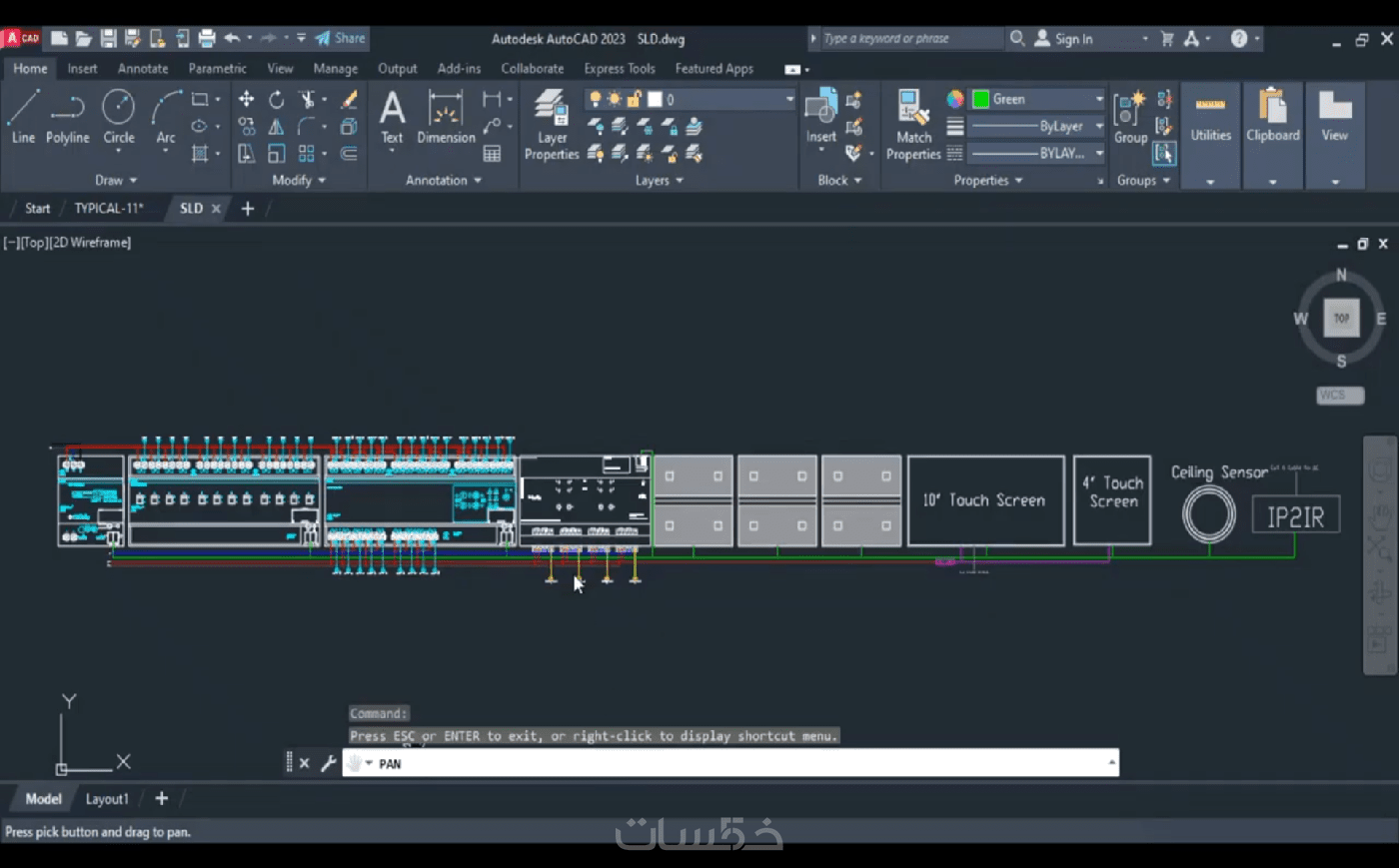The image size is (1400, 868).
Task: Click the Share button
Action: (x=341, y=38)
